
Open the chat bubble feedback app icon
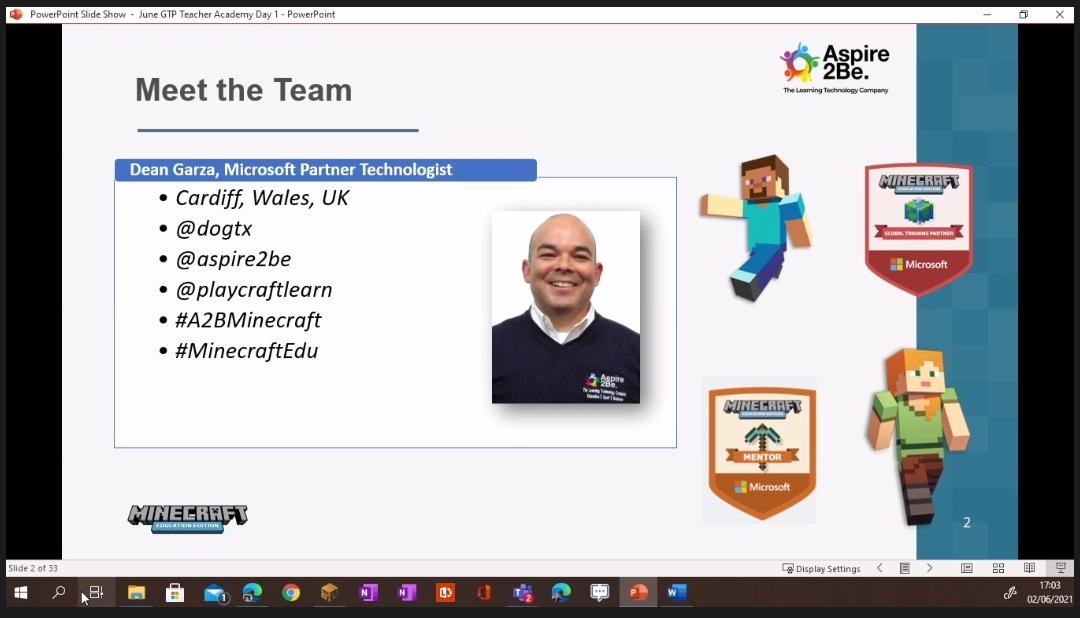(x=599, y=593)
